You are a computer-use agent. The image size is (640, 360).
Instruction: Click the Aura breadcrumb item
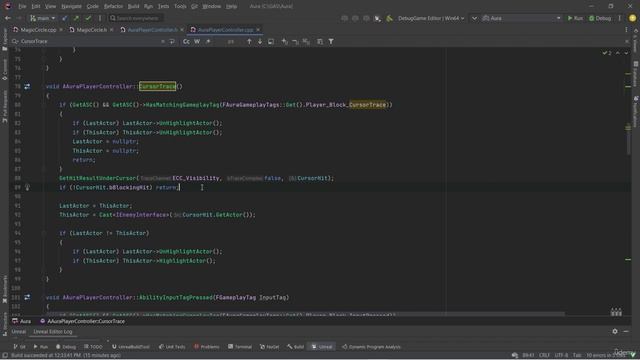click(x=22, y=322)
